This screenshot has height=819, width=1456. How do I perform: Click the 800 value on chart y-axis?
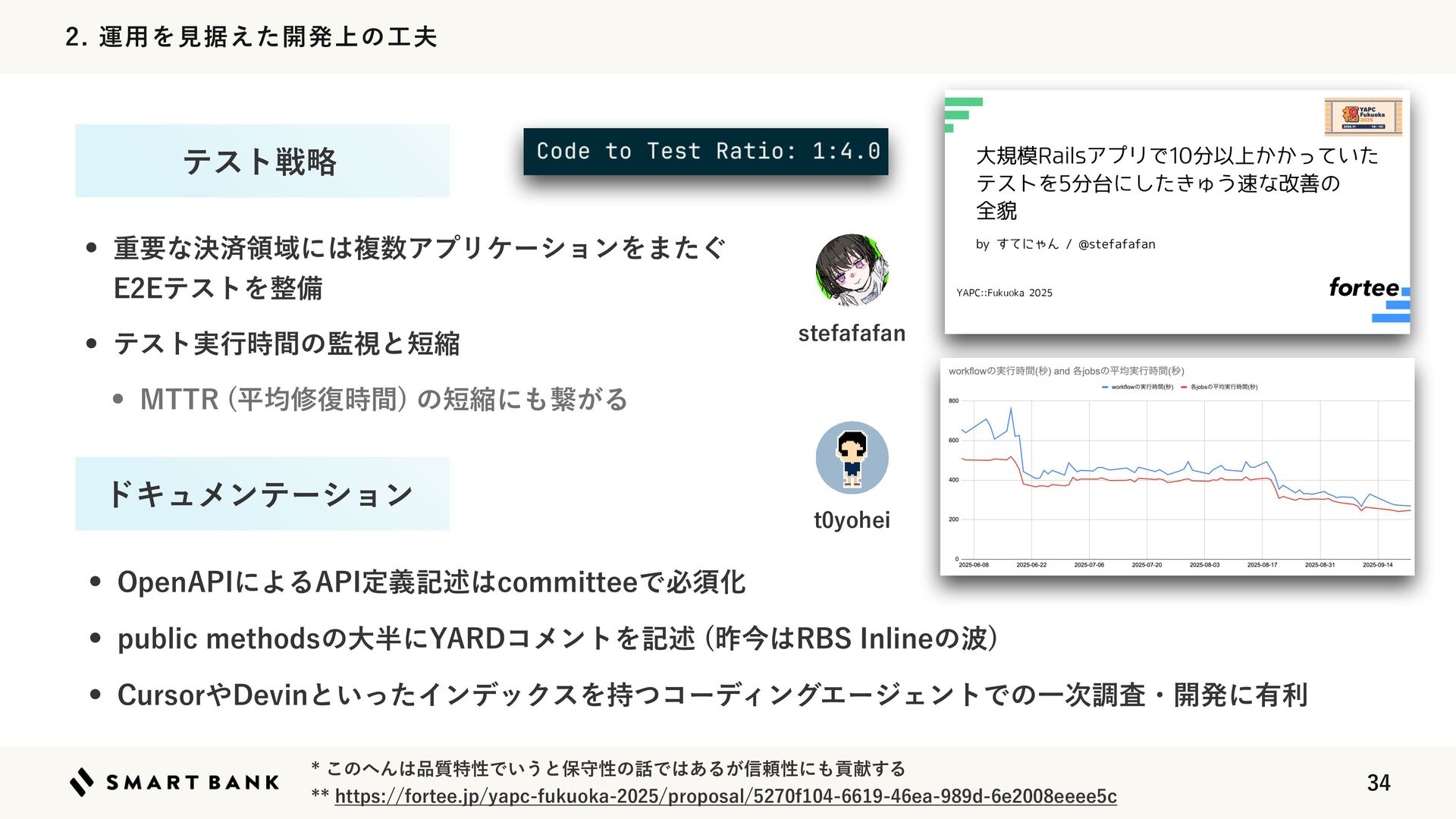tap(953, 400)
